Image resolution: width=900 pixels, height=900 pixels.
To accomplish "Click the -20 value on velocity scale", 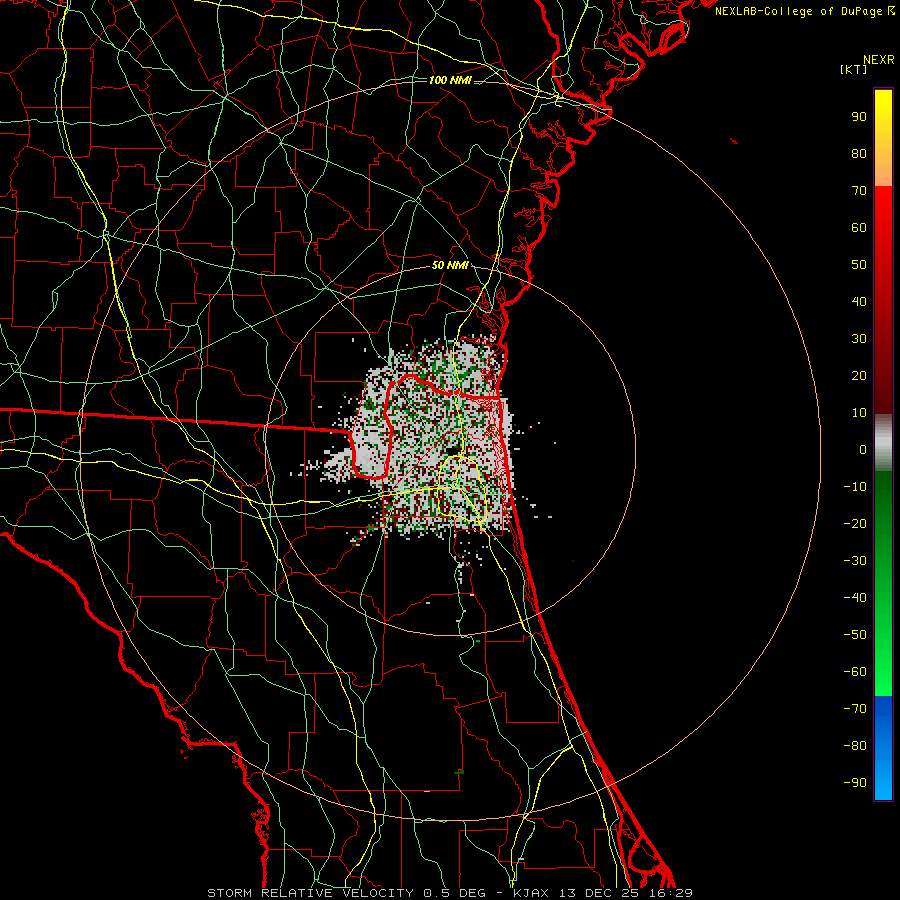I will coord(855,523).
